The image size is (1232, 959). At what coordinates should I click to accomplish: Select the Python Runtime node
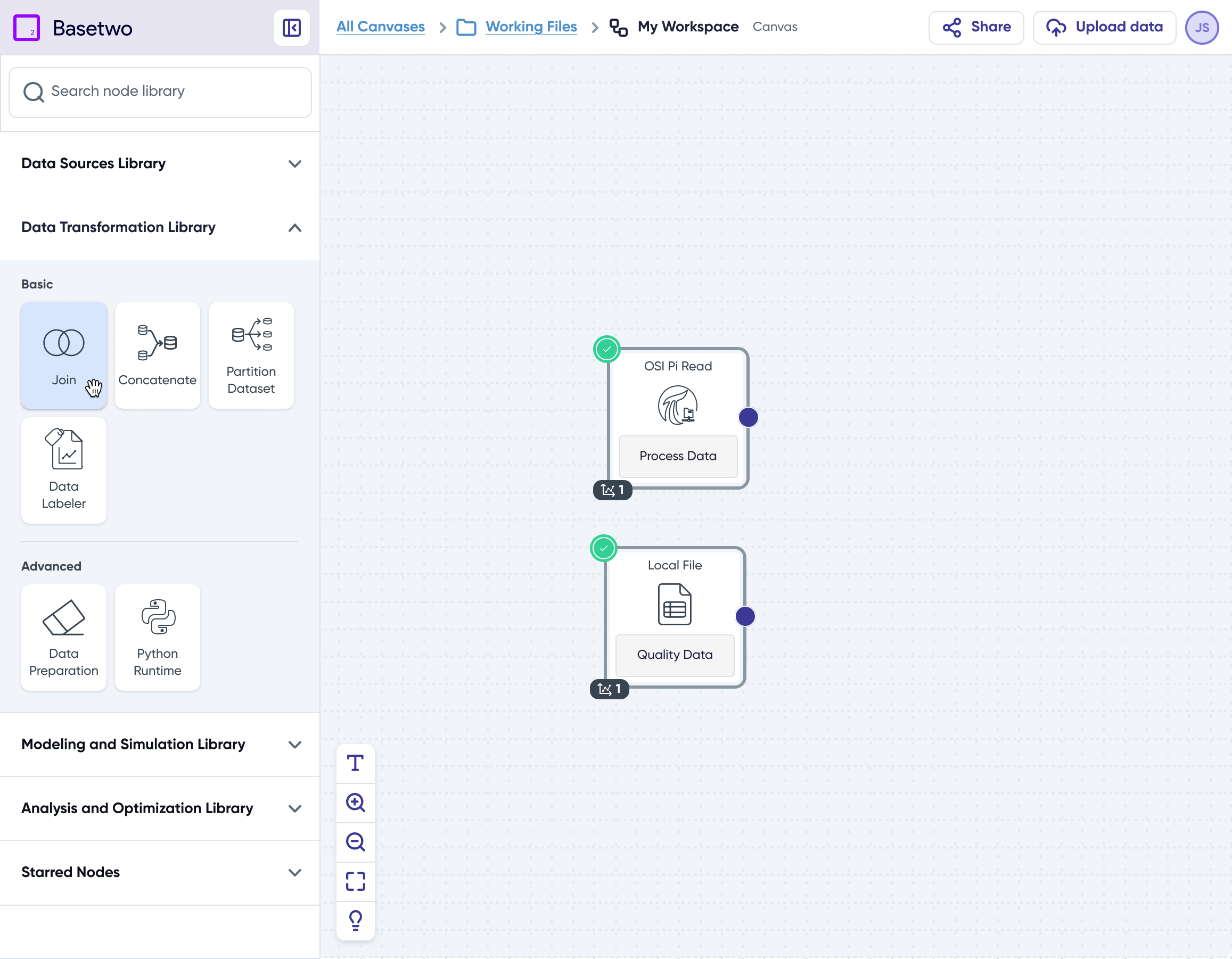pyautogui.click(x=157, y=637)
